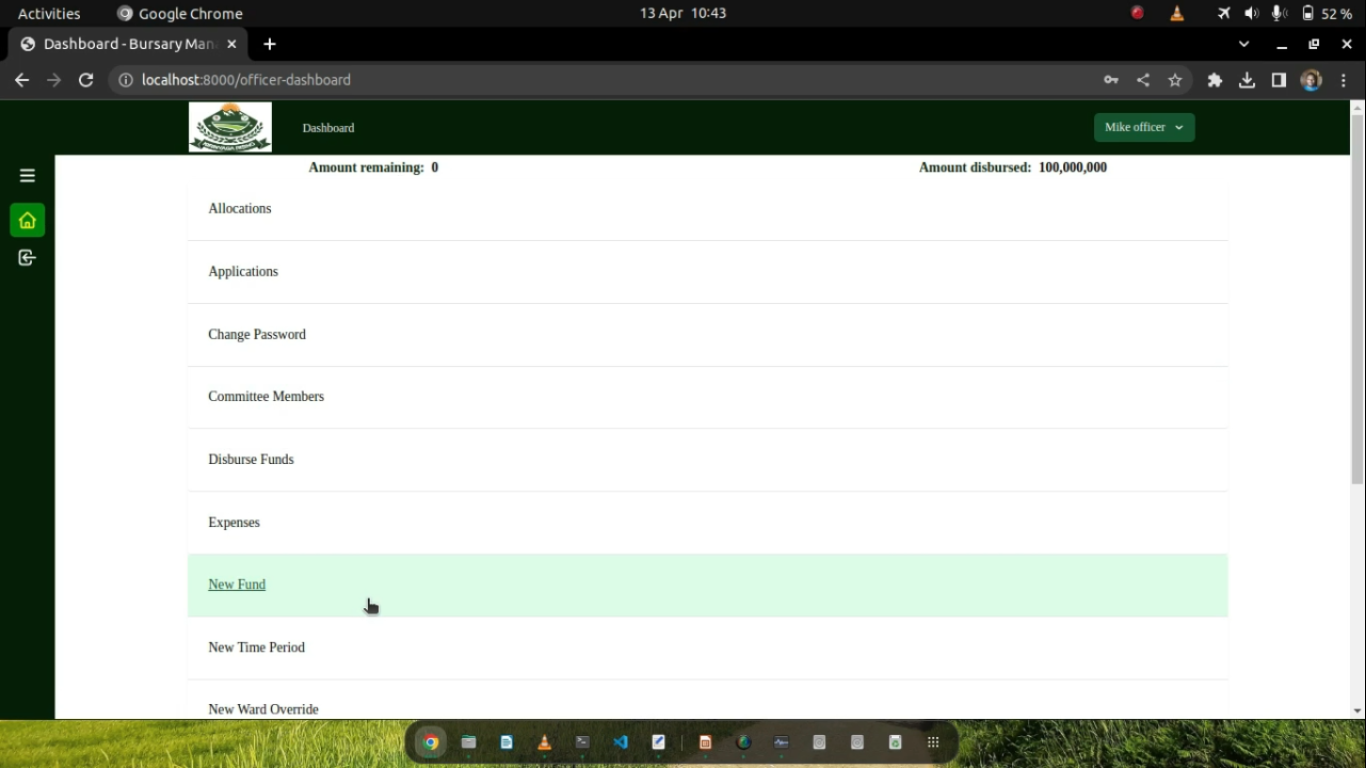1366x768 pixels.
Task: Open the Mike officer account dropdown
Action: 1143,127
